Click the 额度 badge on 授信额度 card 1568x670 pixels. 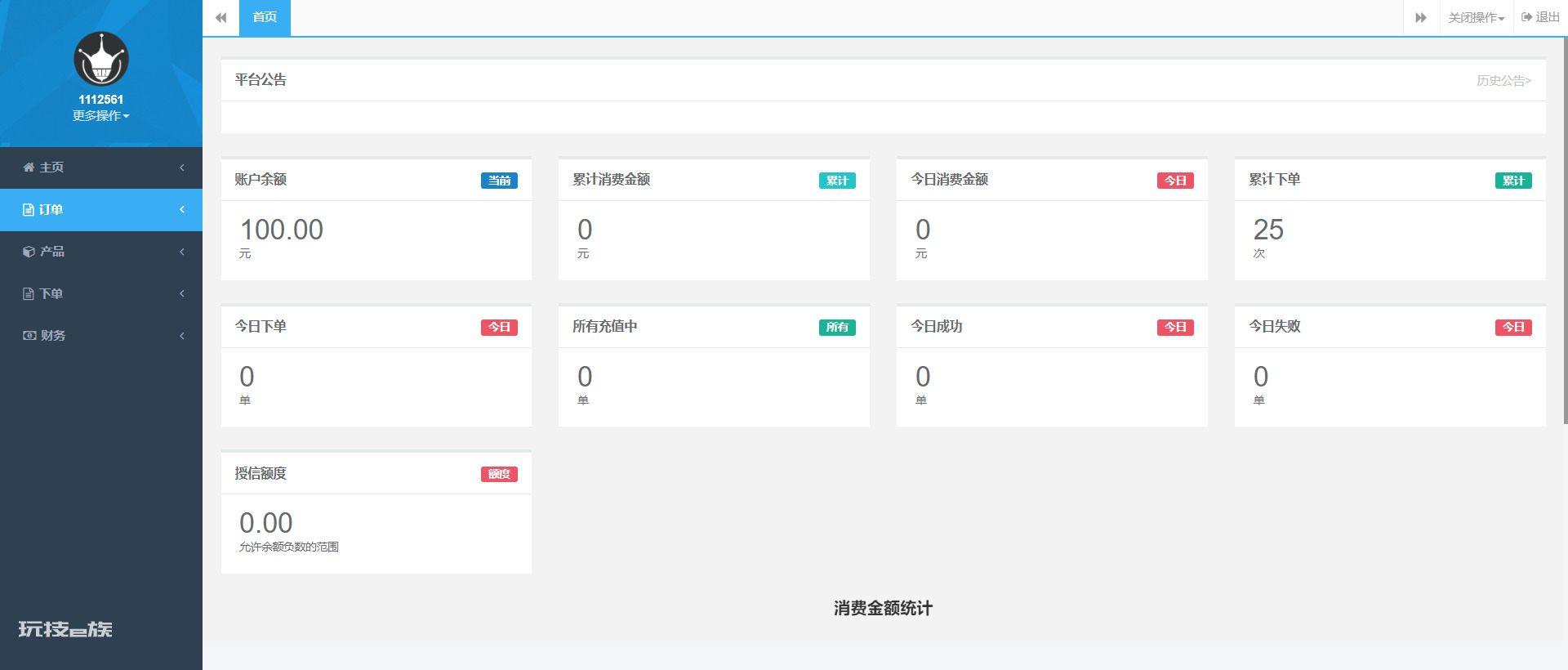[499, 474]
